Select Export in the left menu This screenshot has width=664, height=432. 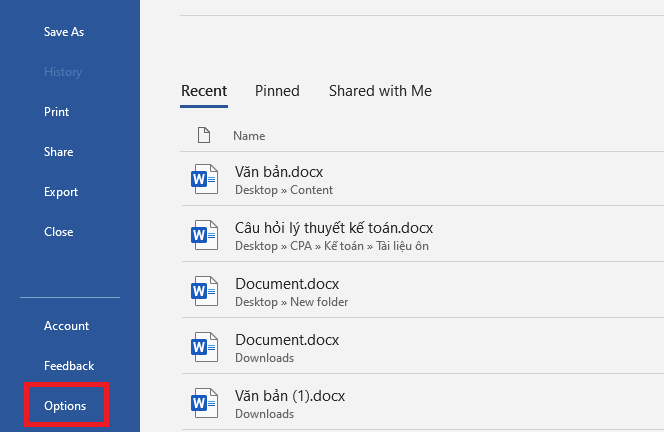click(x=61, y=192)
